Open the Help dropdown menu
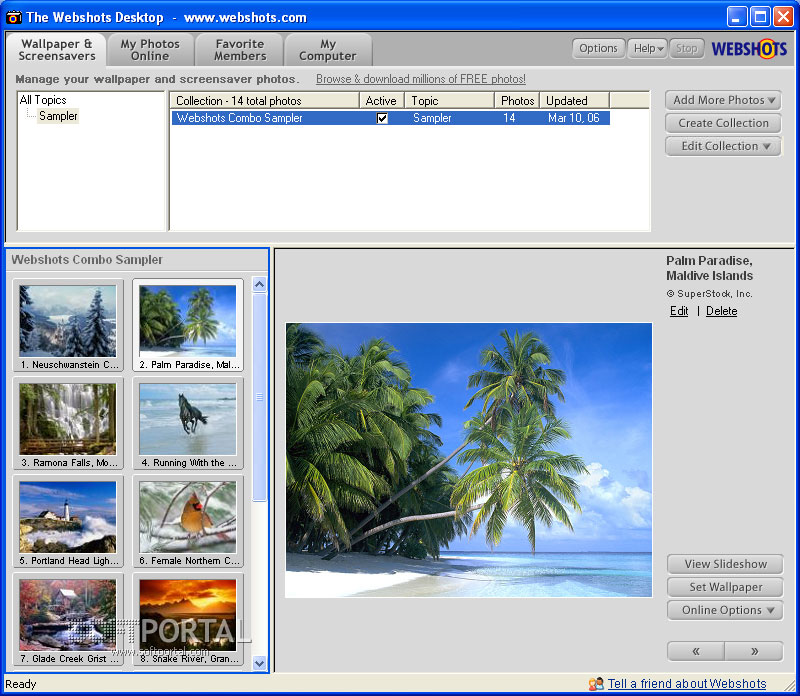Screen dimensions: 800x696 tap(647, 48)
